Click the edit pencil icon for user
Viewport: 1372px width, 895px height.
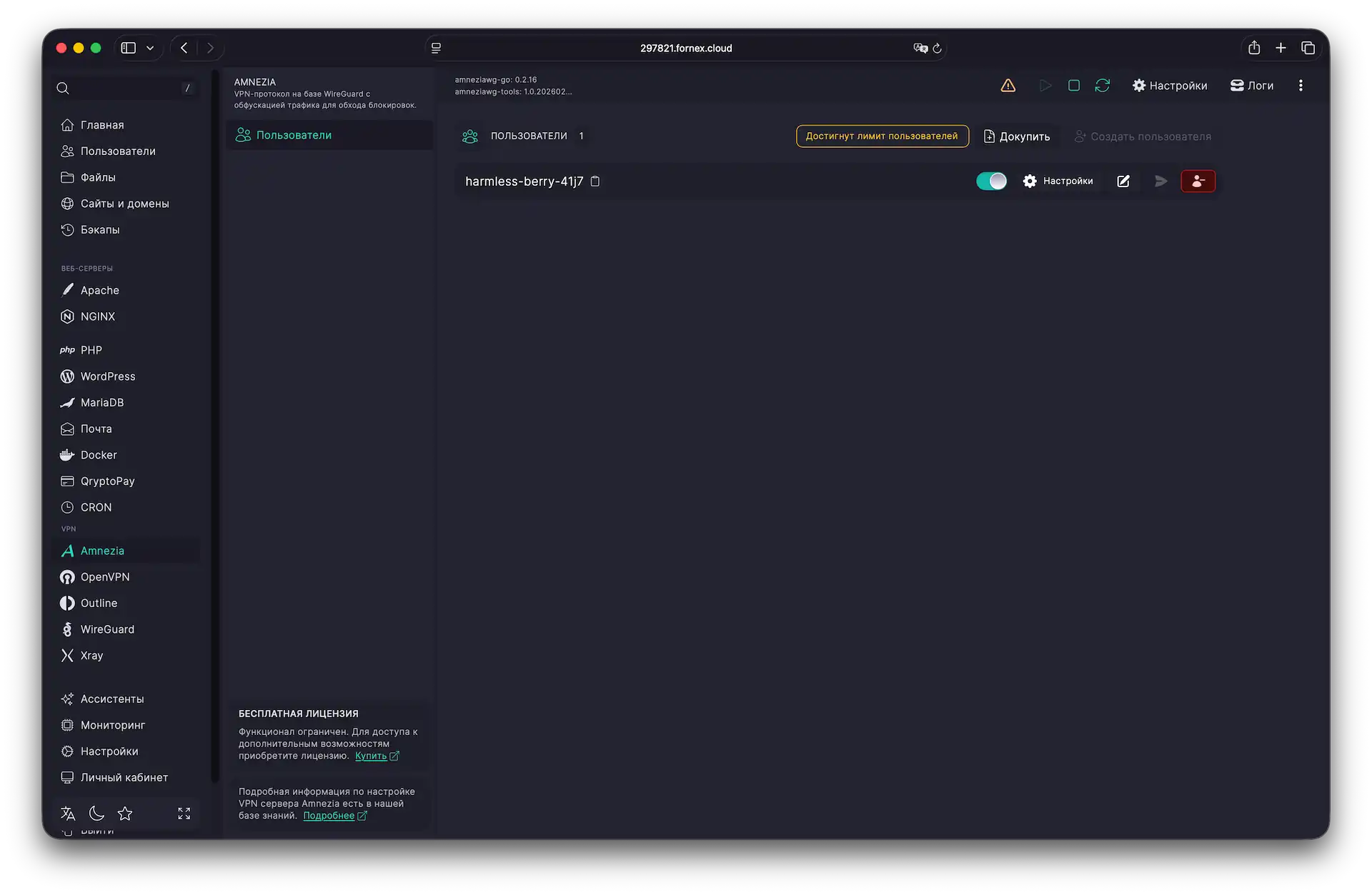[x=1123, y=181]
